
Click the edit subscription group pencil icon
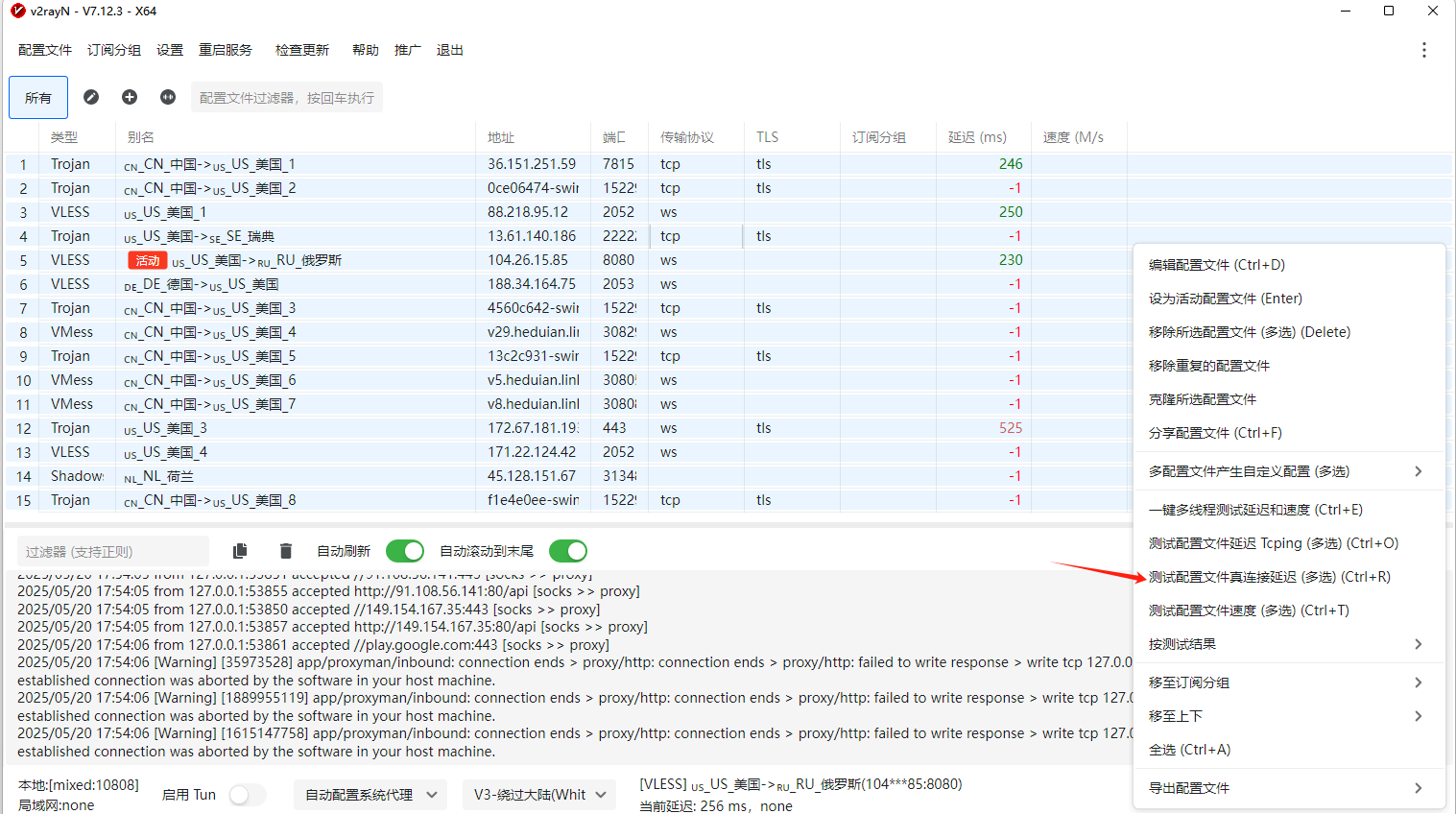(91, 97)
